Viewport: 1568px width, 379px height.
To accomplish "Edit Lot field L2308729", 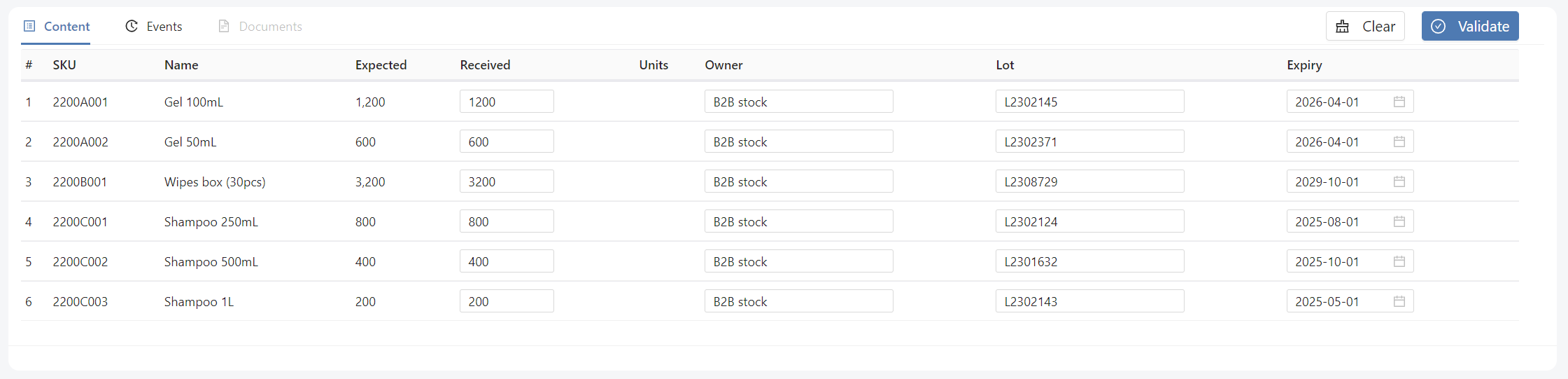I will pyautogui.click(x=1089, y=181).
